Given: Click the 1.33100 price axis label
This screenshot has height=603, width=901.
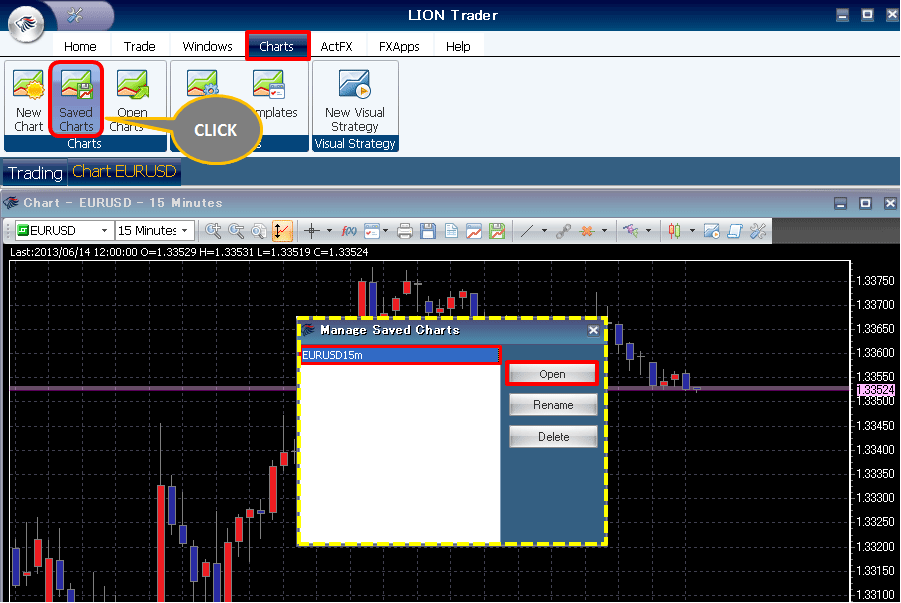Looking at the screenshot, I should 876,594.
